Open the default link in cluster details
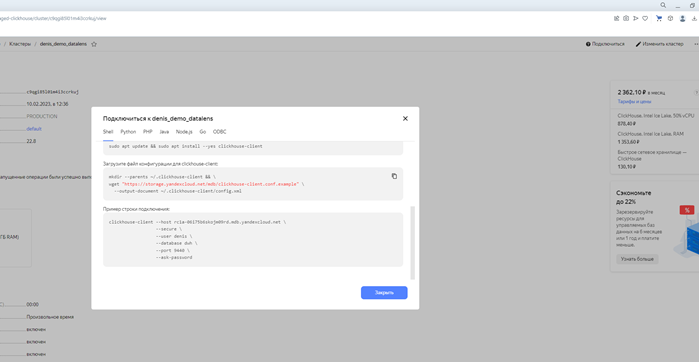The height and width of the screenshot is (362, 699). coord(34,129)
